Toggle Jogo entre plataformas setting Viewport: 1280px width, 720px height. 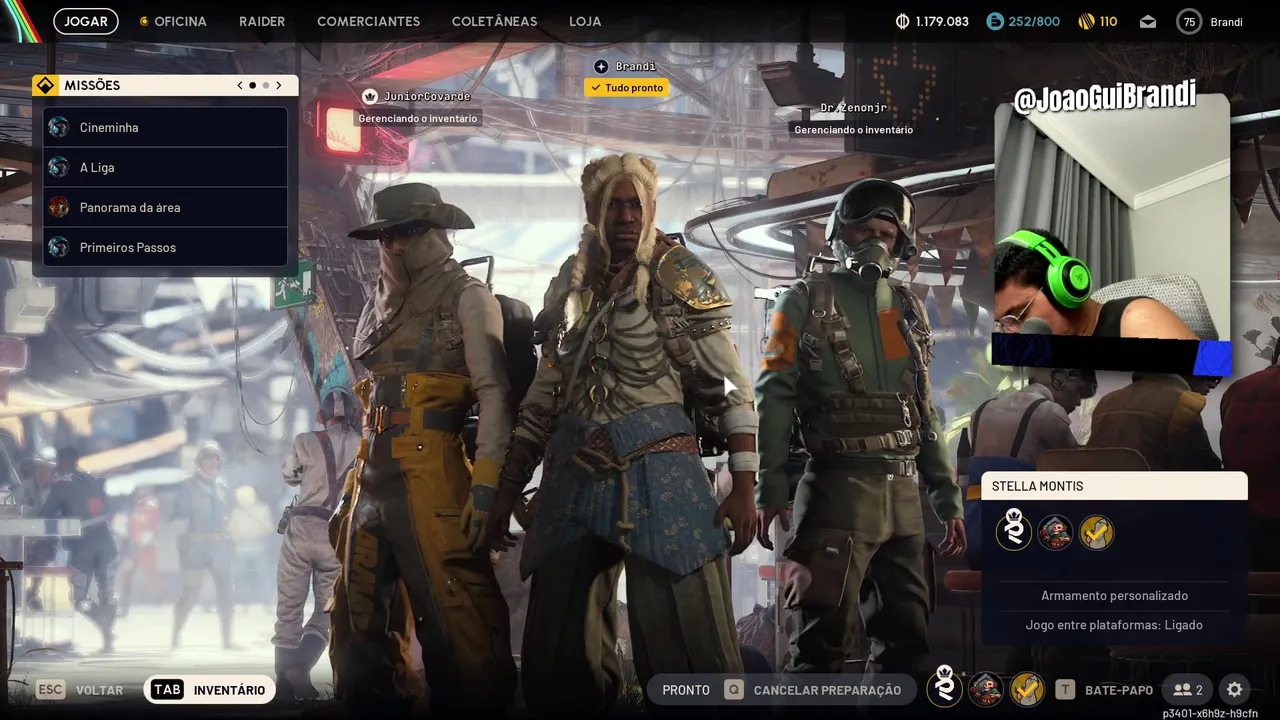[x=1114, y=625]
